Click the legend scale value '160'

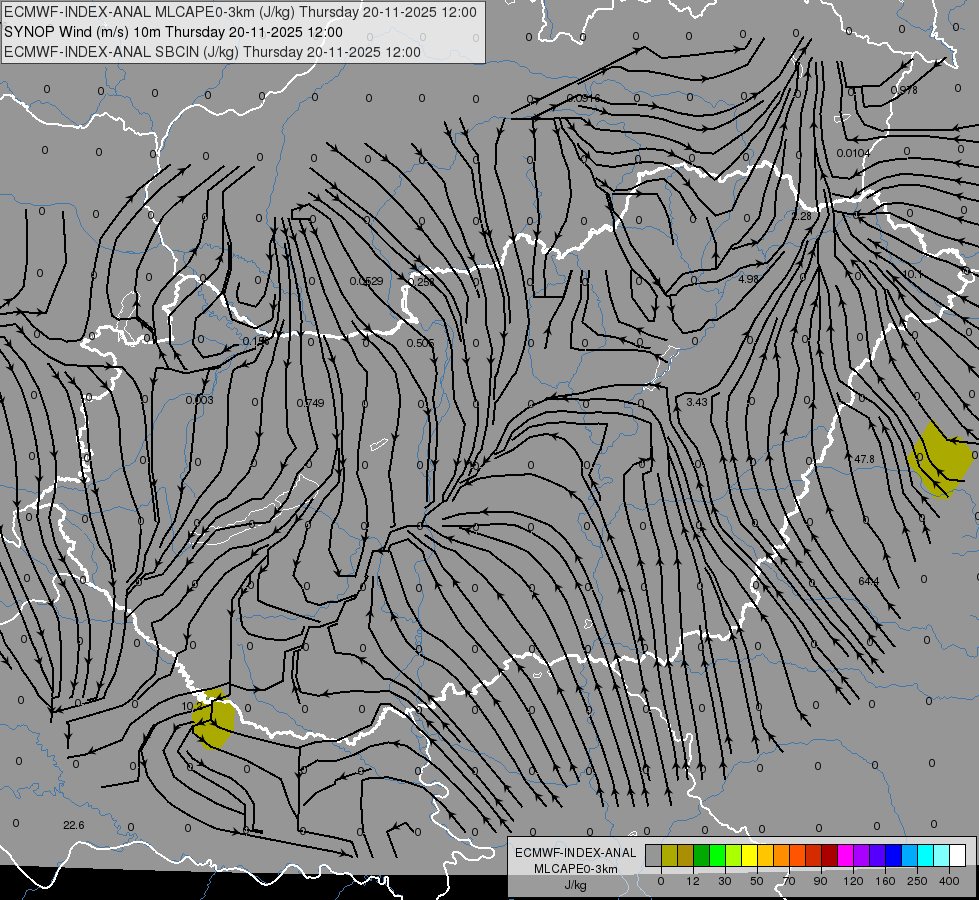pyautogui.click(x=885, y=881)
